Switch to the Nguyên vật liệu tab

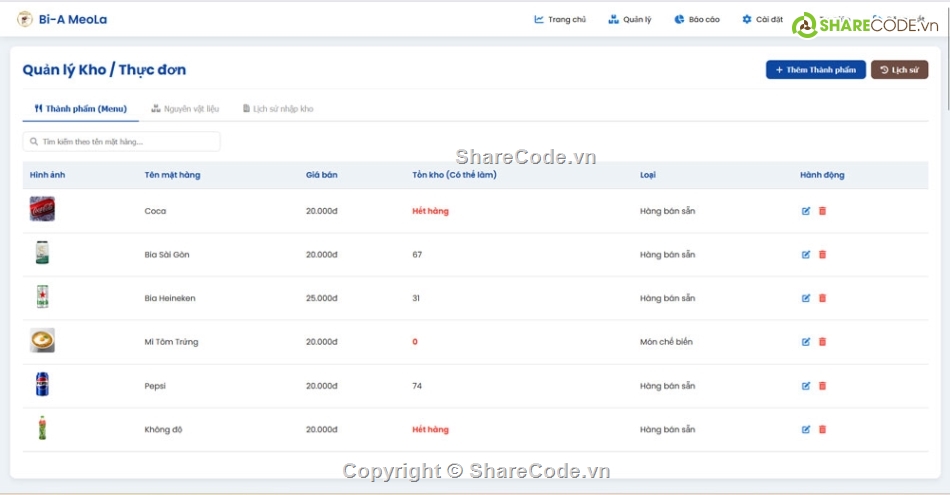coord(185,108)
